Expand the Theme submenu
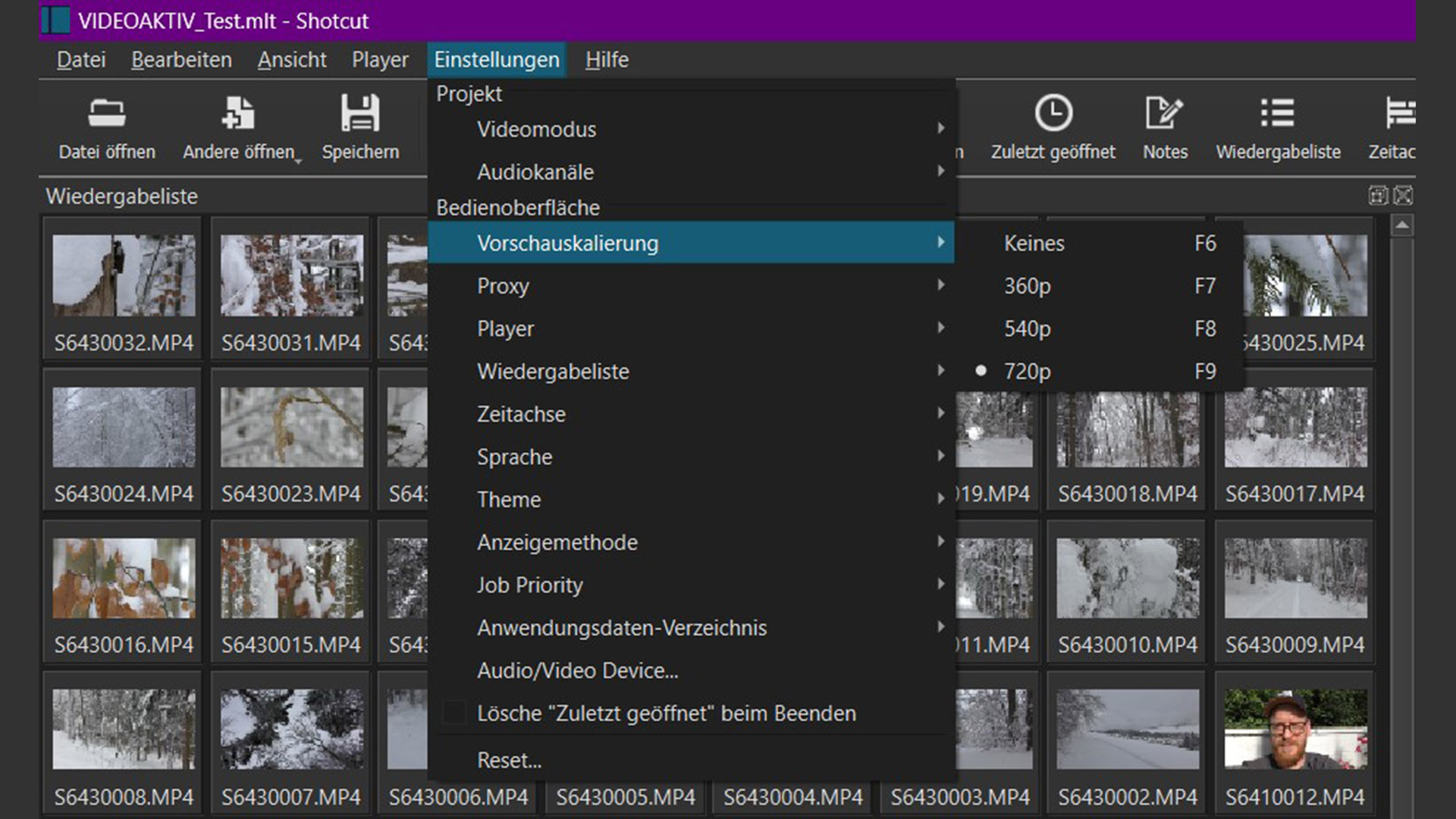 pyautogui.click(x=509, y=500)
